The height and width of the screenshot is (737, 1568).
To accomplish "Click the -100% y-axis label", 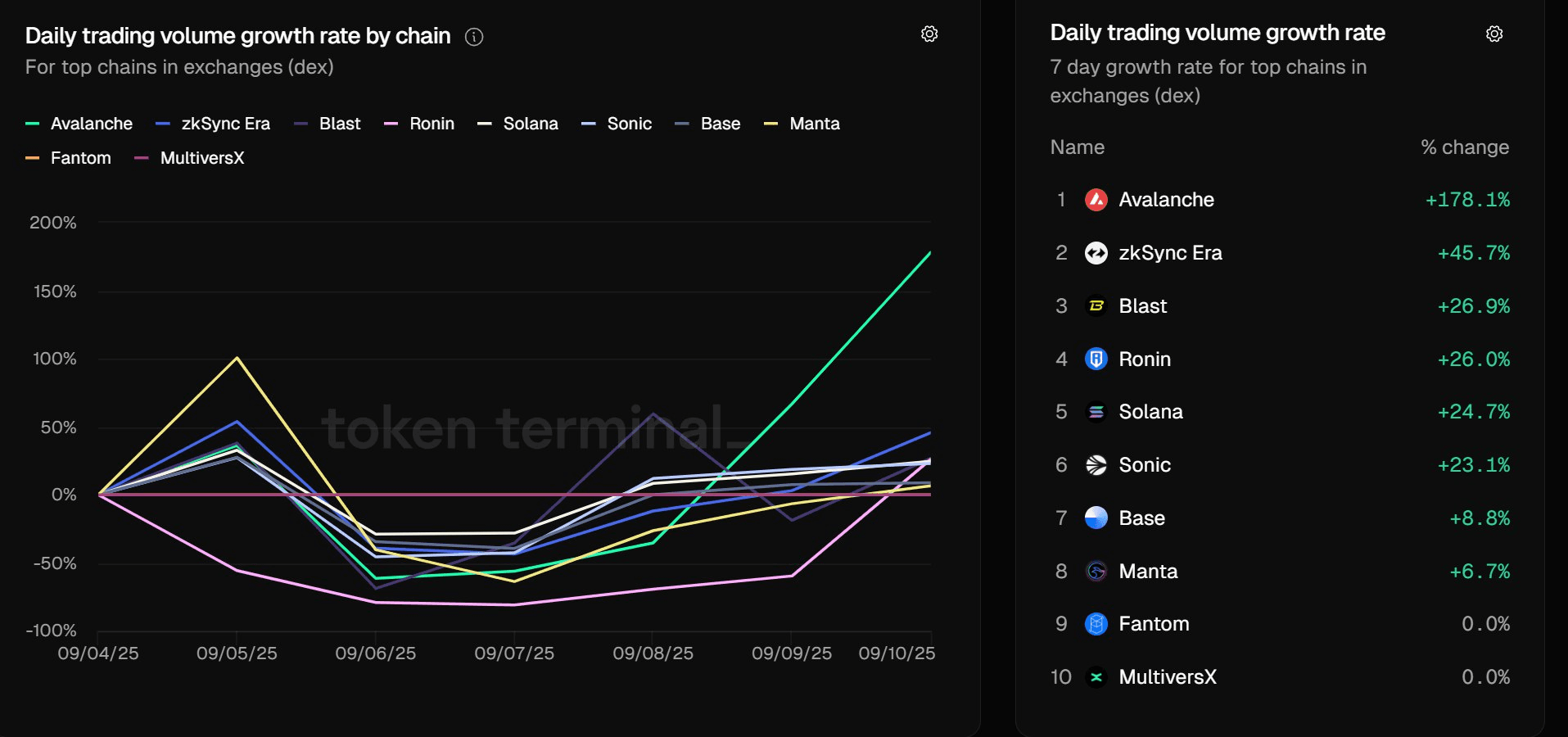I will tap(51, 631).
